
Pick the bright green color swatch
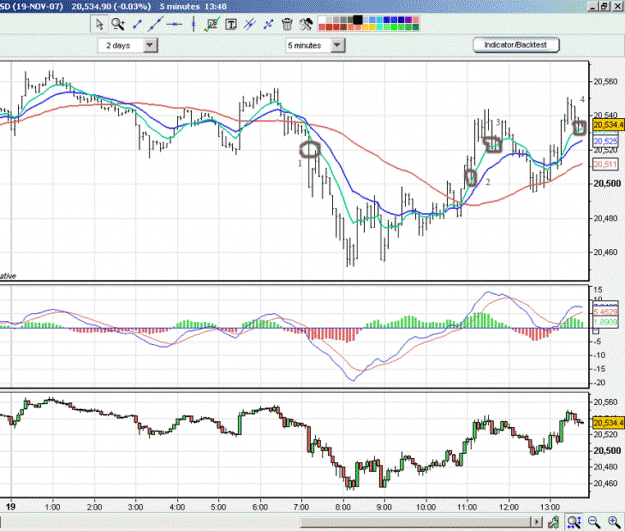394,27
